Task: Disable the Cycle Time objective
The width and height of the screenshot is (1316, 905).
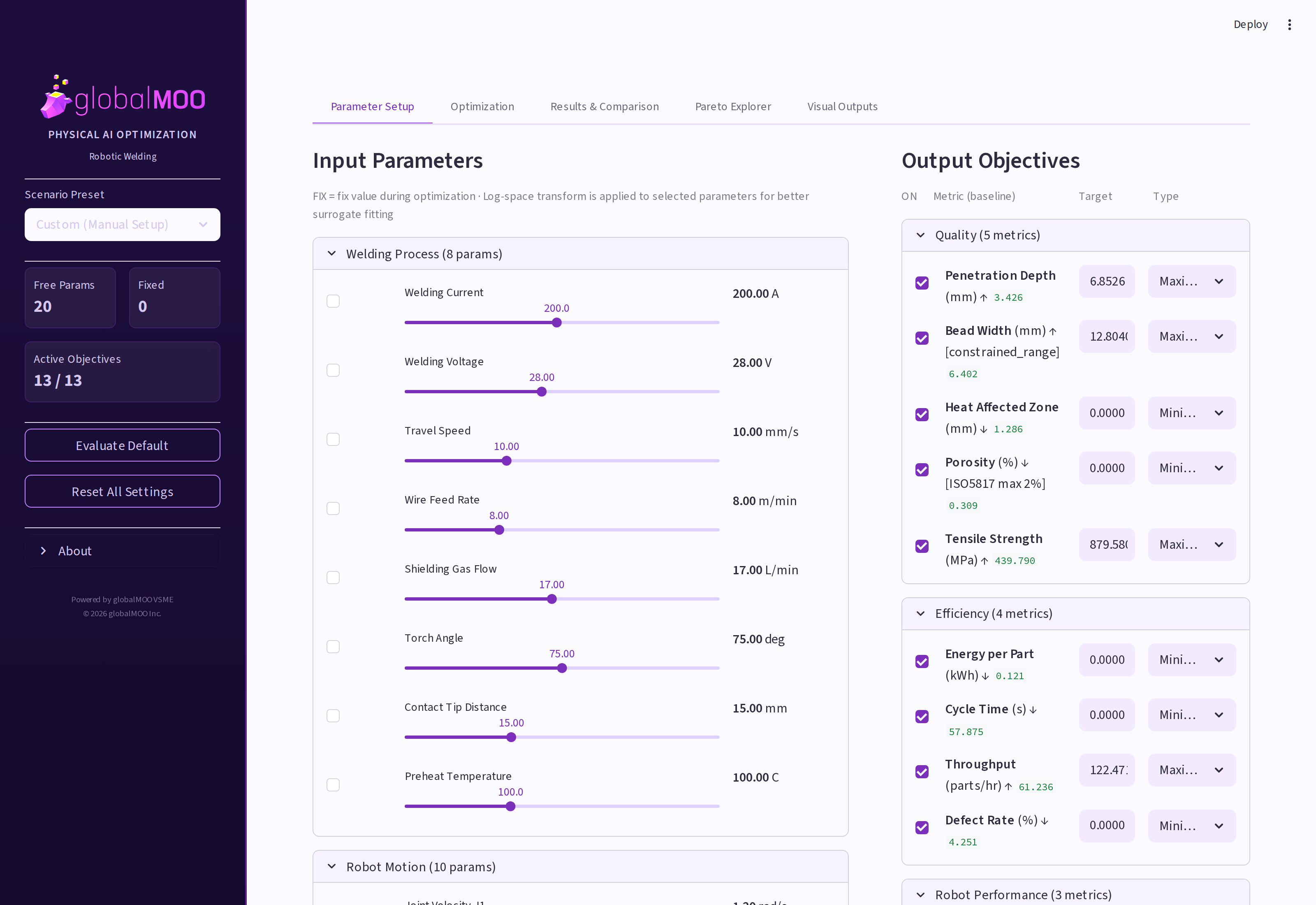Action: click(922, 716)
